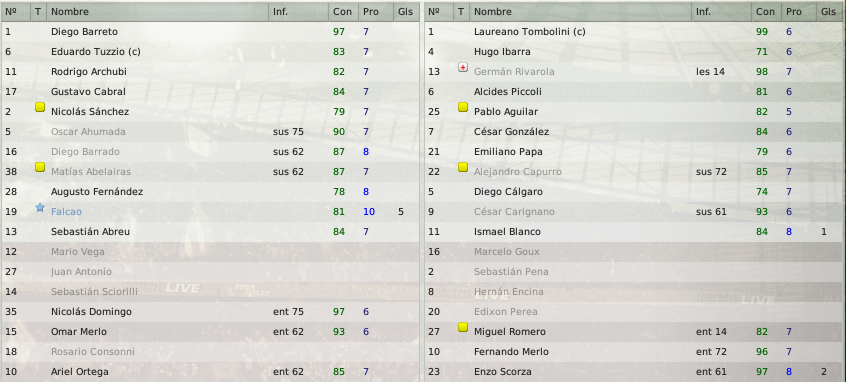Click Ariel Ortega in the left list
The width and height of the screenshot is (846, 382).
coord(80,371)
